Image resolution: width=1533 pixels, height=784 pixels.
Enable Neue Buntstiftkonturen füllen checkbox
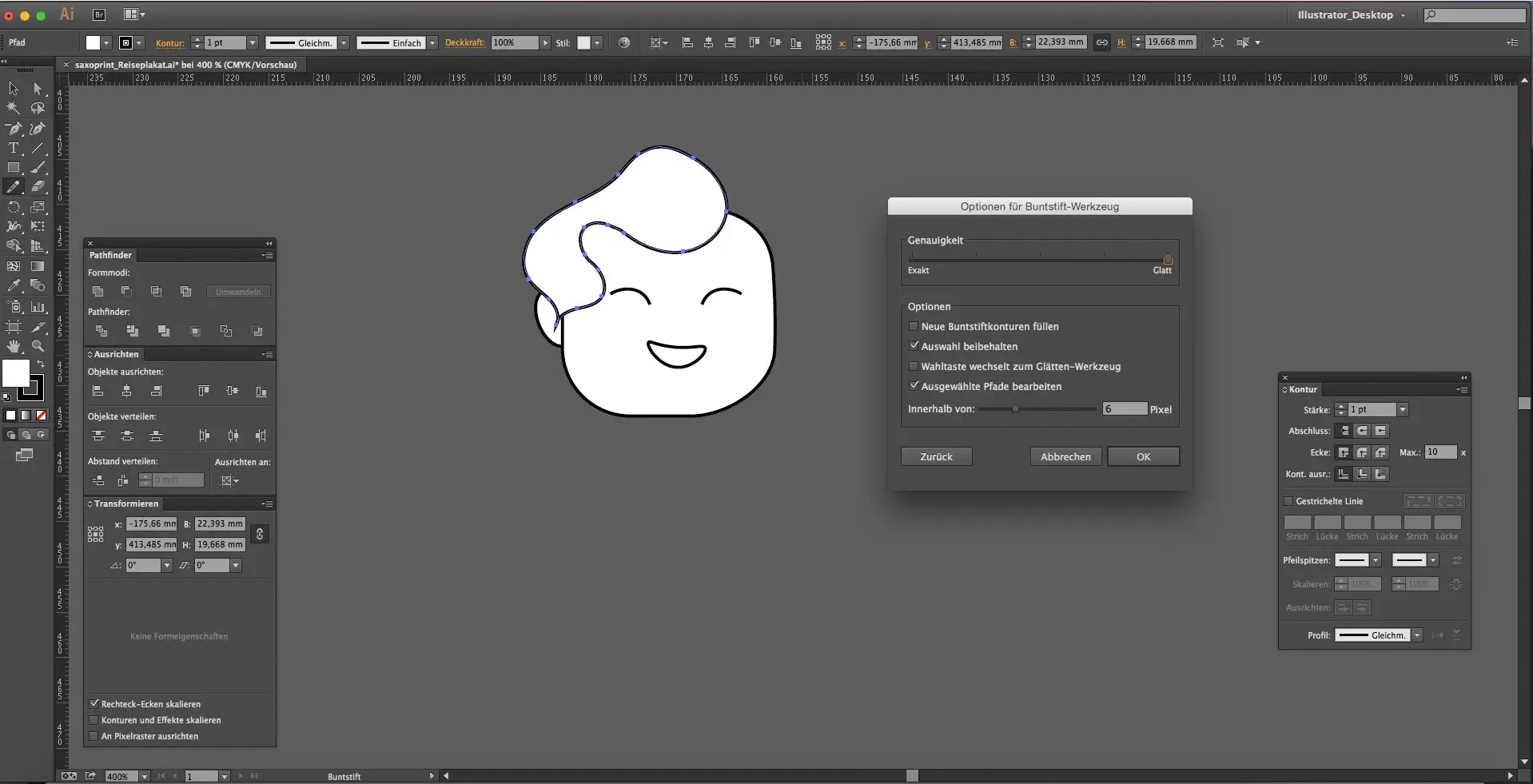pos(914,326)
